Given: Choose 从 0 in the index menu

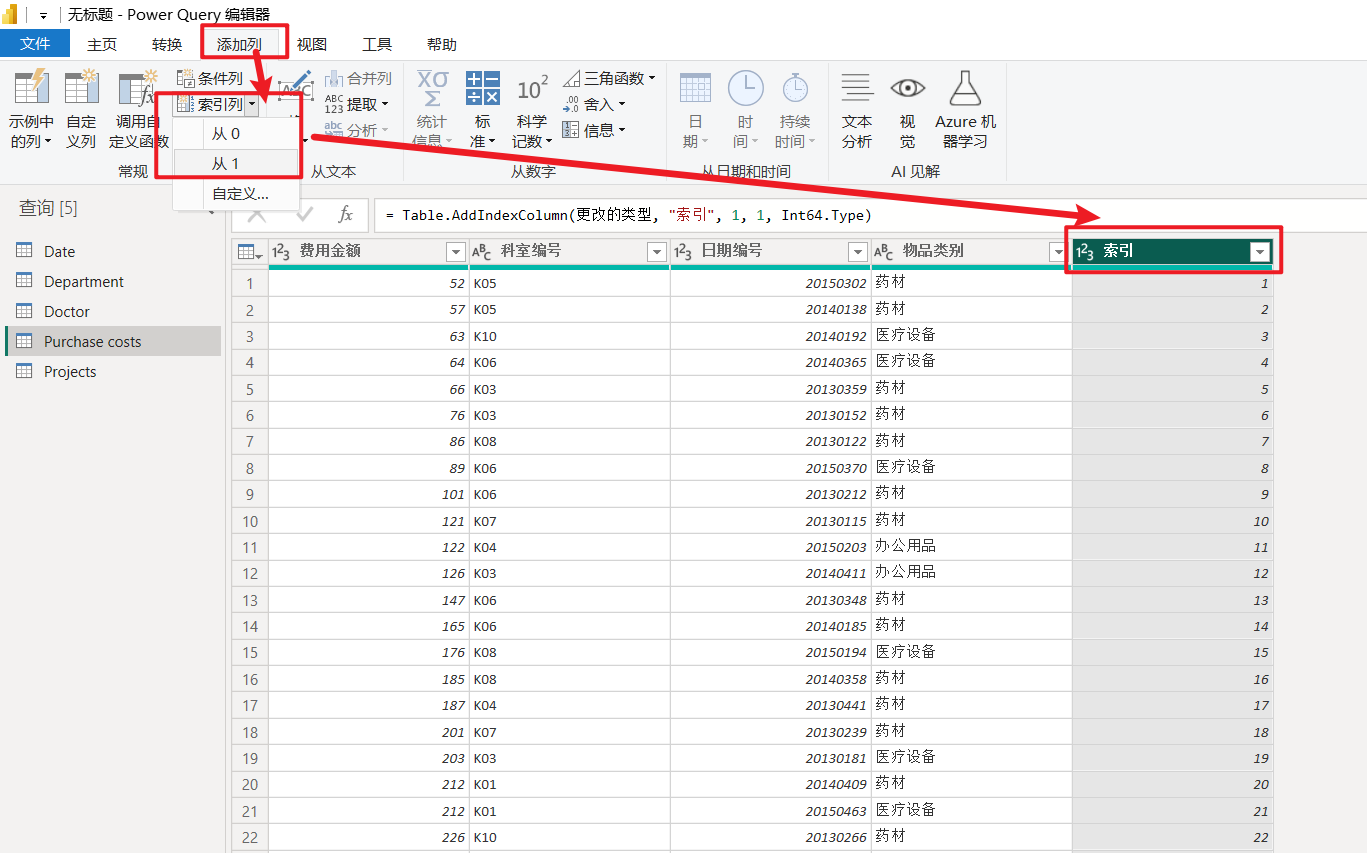Looking at the screenshot, I should click(x=236, y=133).
